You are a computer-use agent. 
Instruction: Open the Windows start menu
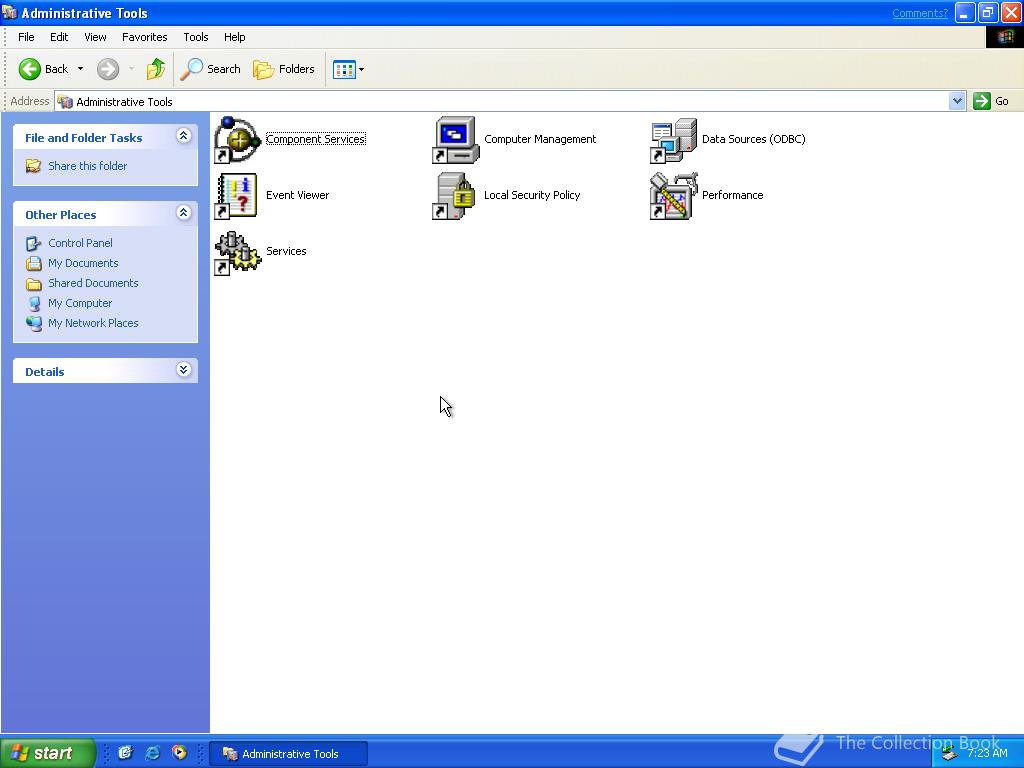(x=47, y=753)
